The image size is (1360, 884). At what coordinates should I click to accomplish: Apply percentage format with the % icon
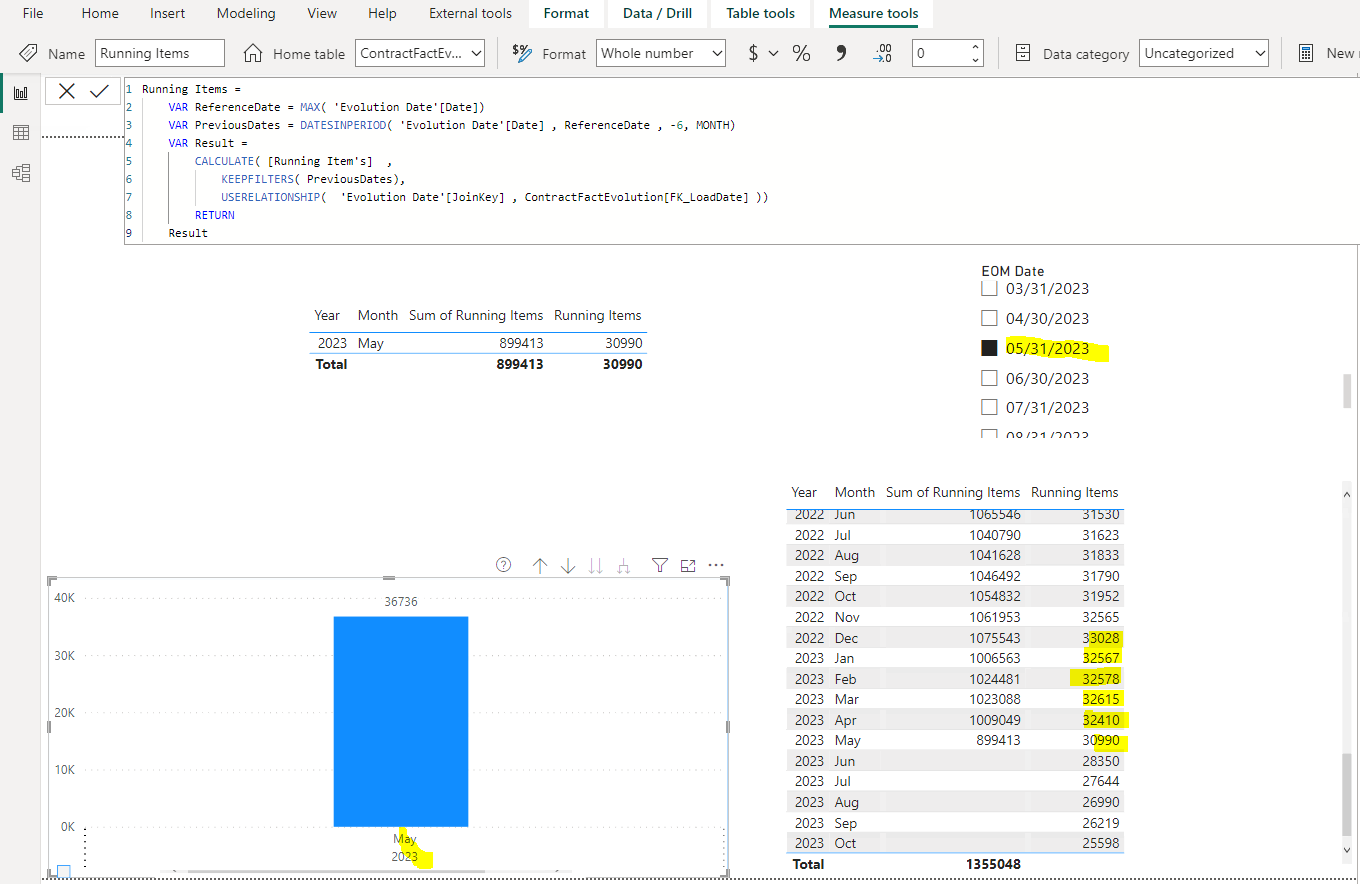pos(801,53)
